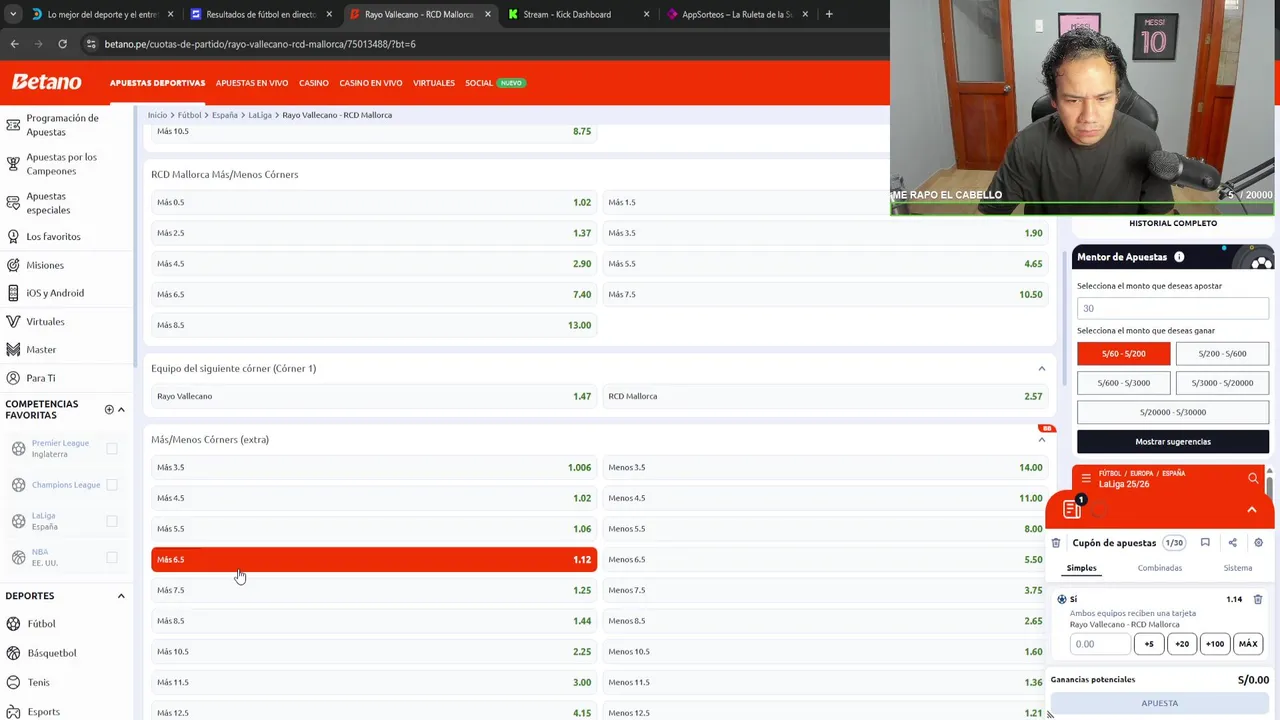Click the Betano logo
Image resolution: width=1280 pixels, height=720 pixels.
click(47, 82)
